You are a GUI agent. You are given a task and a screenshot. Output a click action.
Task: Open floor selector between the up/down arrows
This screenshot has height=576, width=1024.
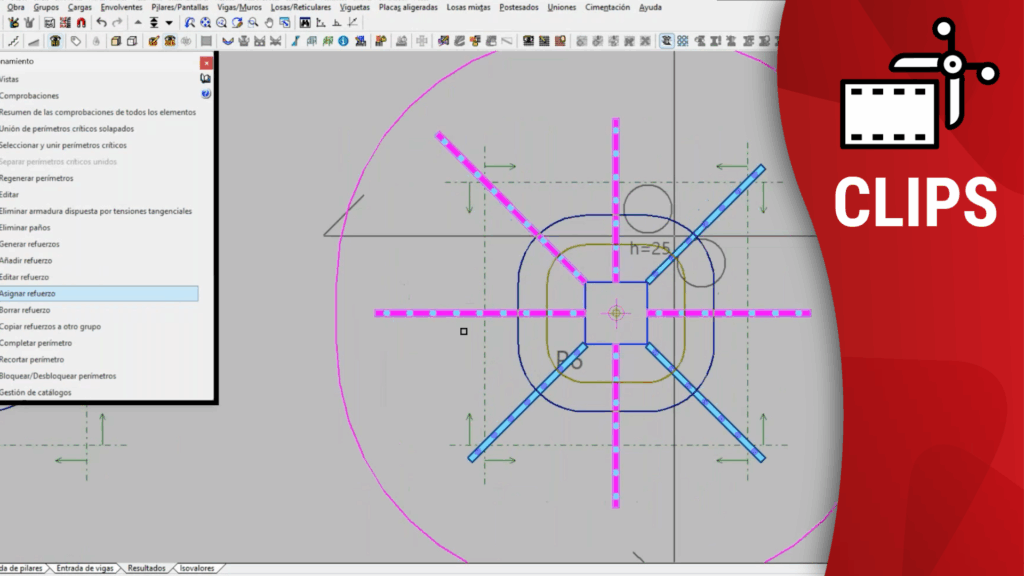pyautogui.click(x=154, y=23)
